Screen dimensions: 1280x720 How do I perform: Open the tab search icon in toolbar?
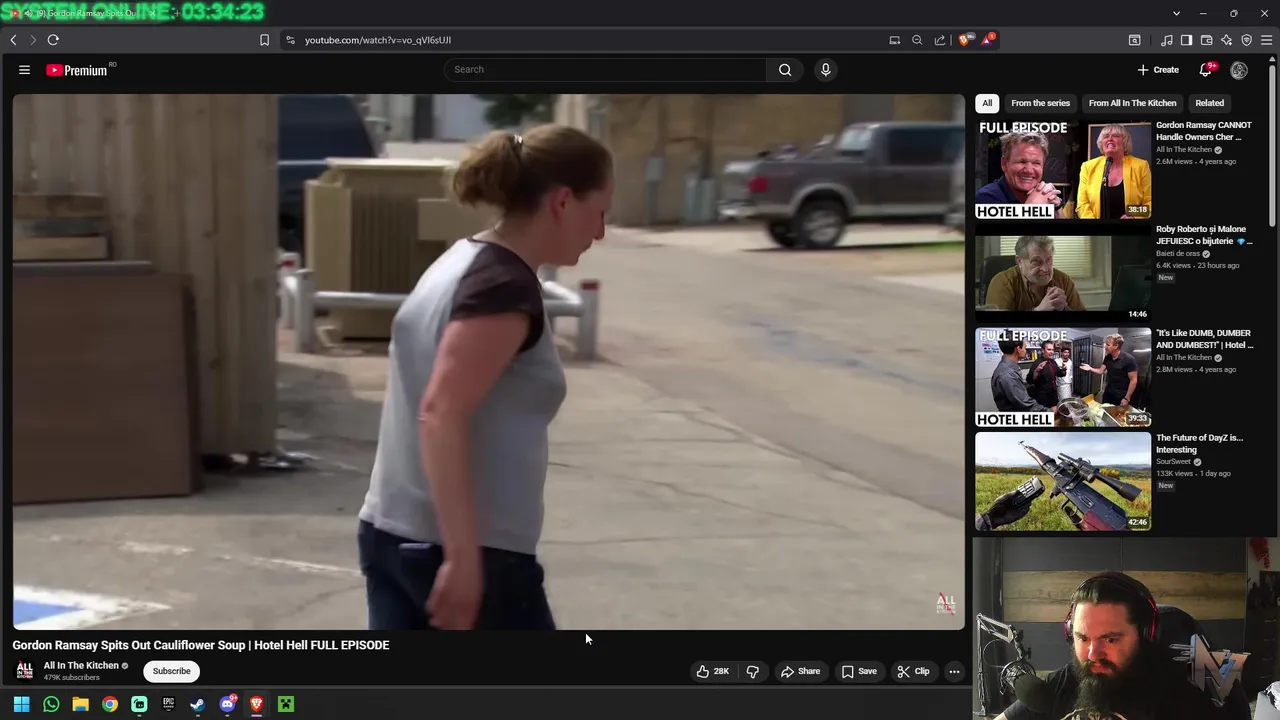(x=1134, y=40)
